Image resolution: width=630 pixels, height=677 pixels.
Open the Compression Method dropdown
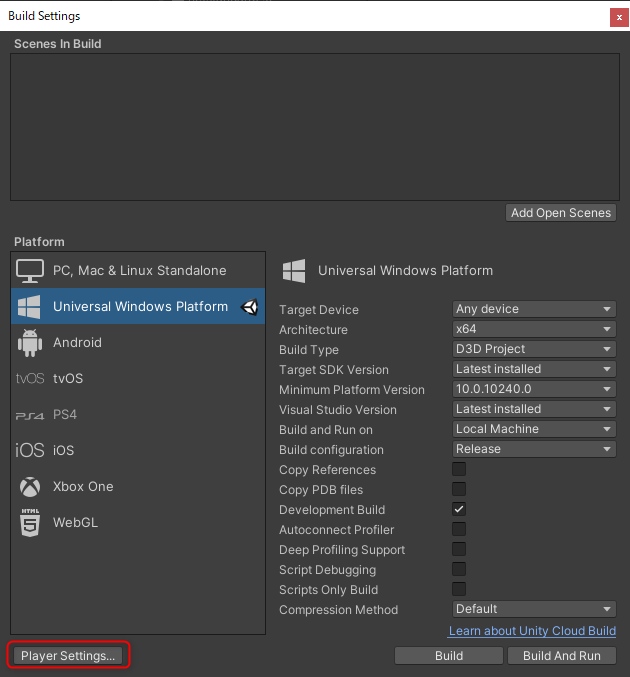(534, 609)
